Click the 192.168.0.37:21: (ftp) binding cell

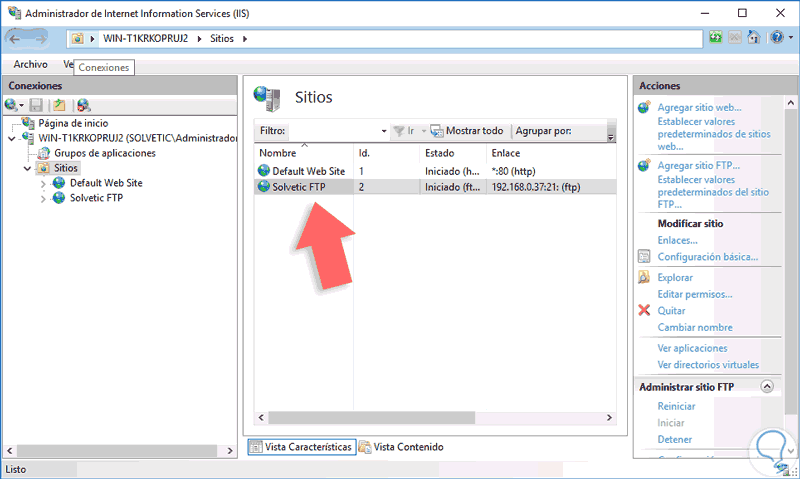(x=536, y=187)
